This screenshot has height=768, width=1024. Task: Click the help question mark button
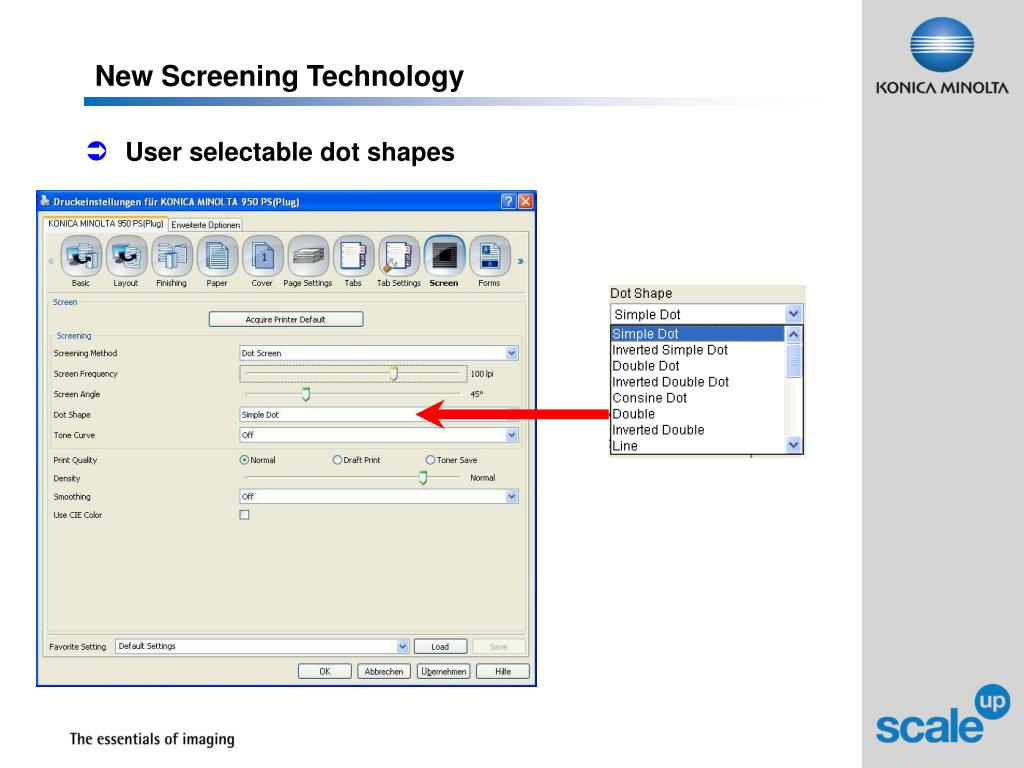point(508,201)
